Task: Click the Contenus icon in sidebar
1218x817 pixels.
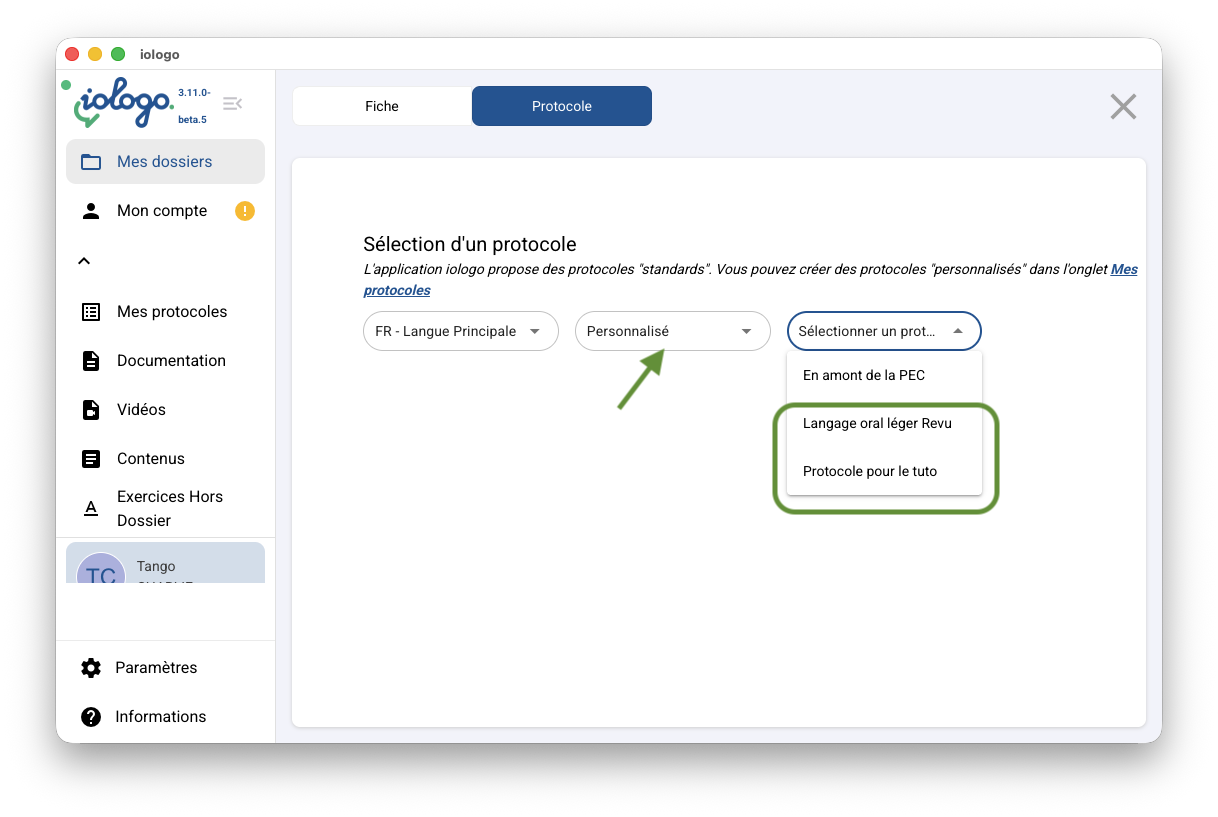Action: (x=91, y=459)
